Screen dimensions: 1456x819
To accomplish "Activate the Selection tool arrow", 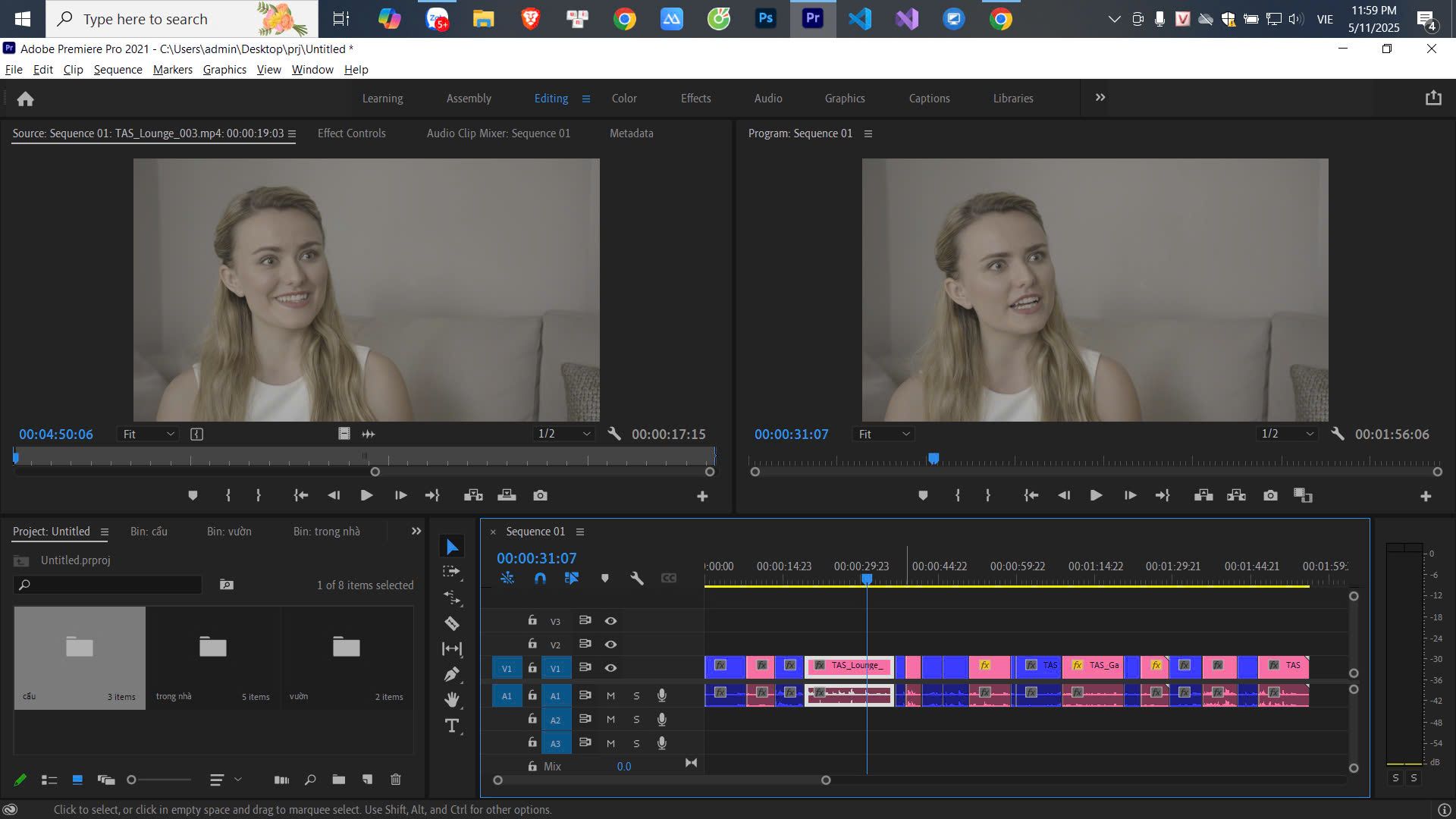I will click(452, 547).
